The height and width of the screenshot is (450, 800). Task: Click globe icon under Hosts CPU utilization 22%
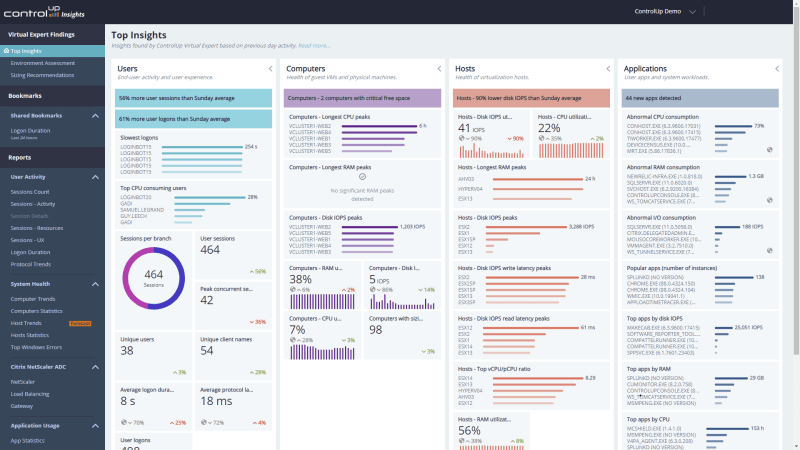[541, 138]
